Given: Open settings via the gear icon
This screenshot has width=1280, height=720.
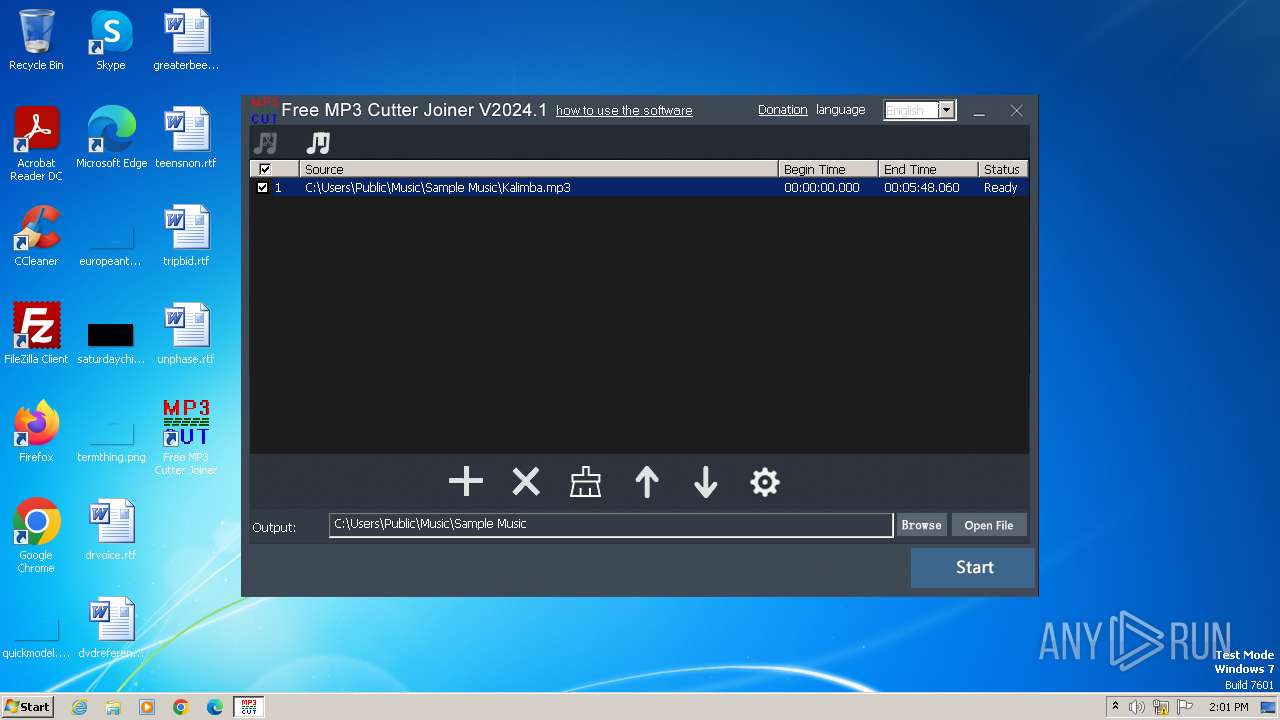Looking at the screenshot, I should pos(765,482).
